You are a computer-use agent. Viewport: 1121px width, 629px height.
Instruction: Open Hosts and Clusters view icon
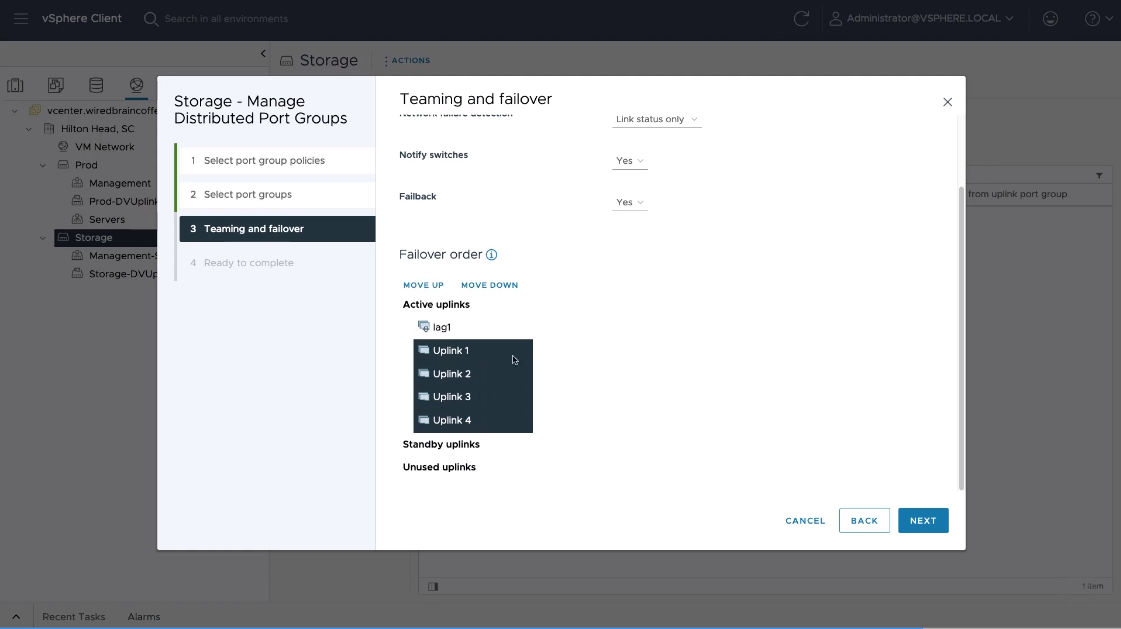pos(16,86)
